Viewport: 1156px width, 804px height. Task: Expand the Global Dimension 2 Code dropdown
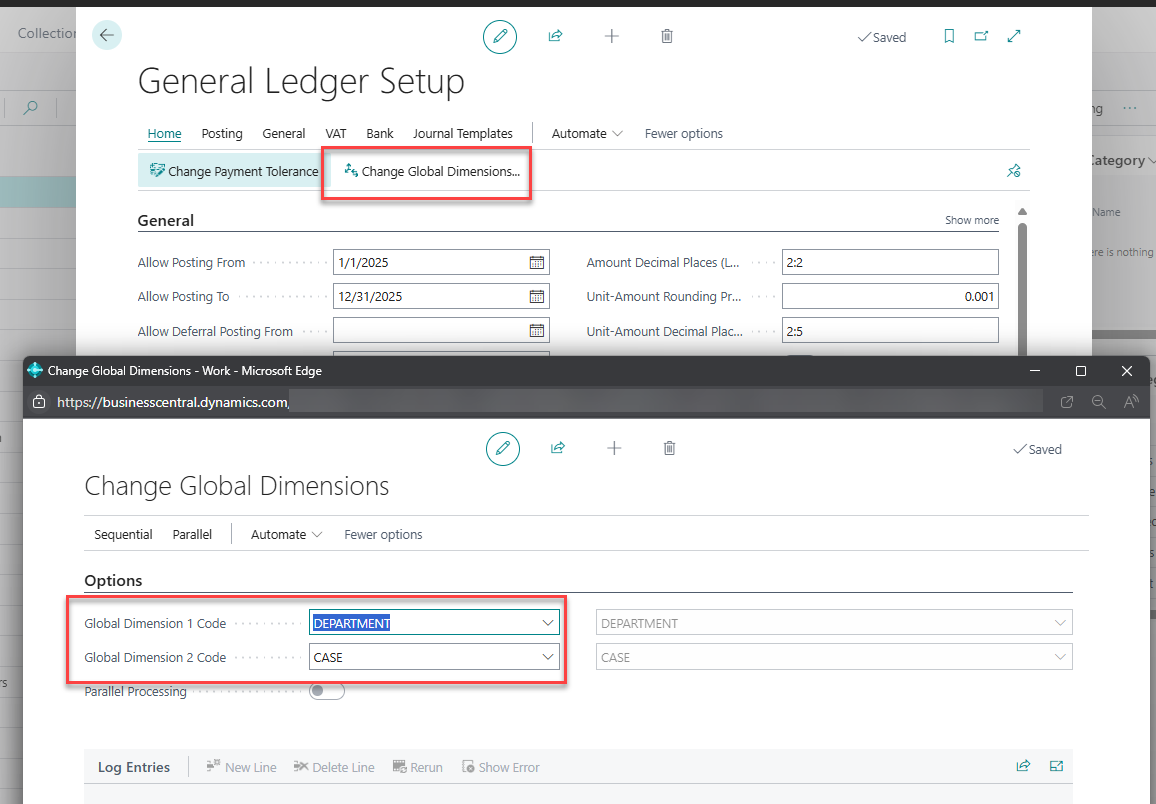(x=547, y=657)
